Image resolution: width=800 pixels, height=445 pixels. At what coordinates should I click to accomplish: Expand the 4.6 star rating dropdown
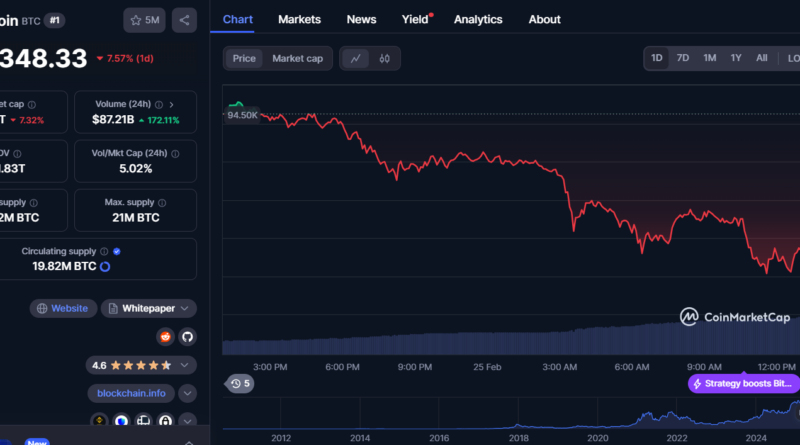click(184, 365)
